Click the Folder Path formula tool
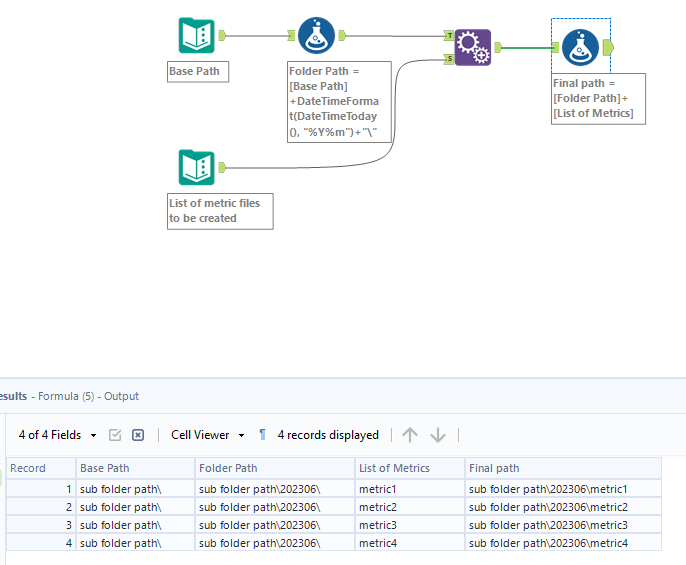This screenshot has width=686, height=565. [316, 35]
